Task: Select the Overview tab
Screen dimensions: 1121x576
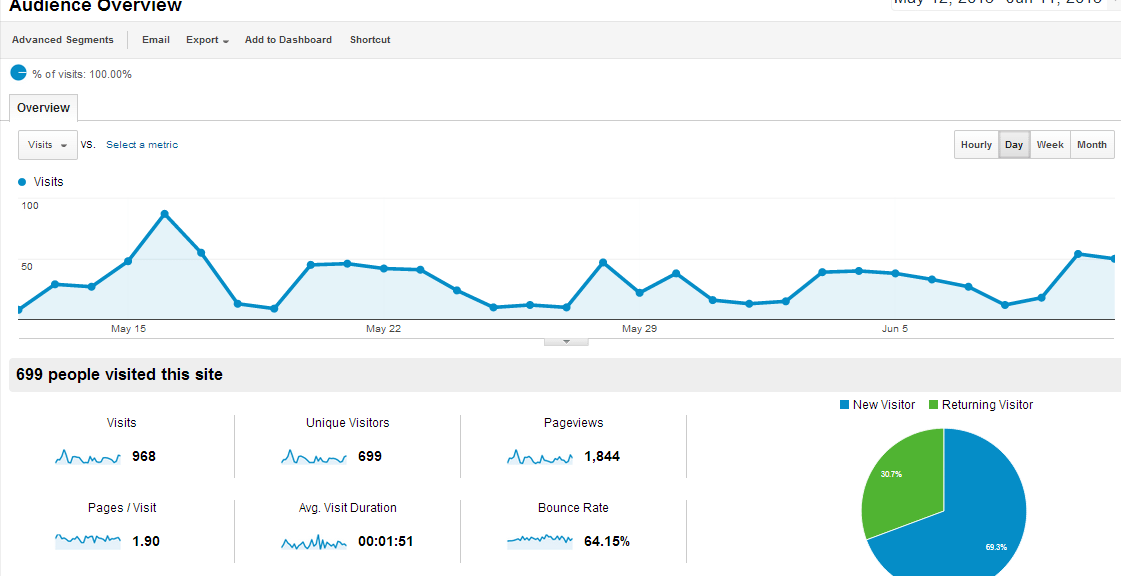Action: click(x=44, y=108)
